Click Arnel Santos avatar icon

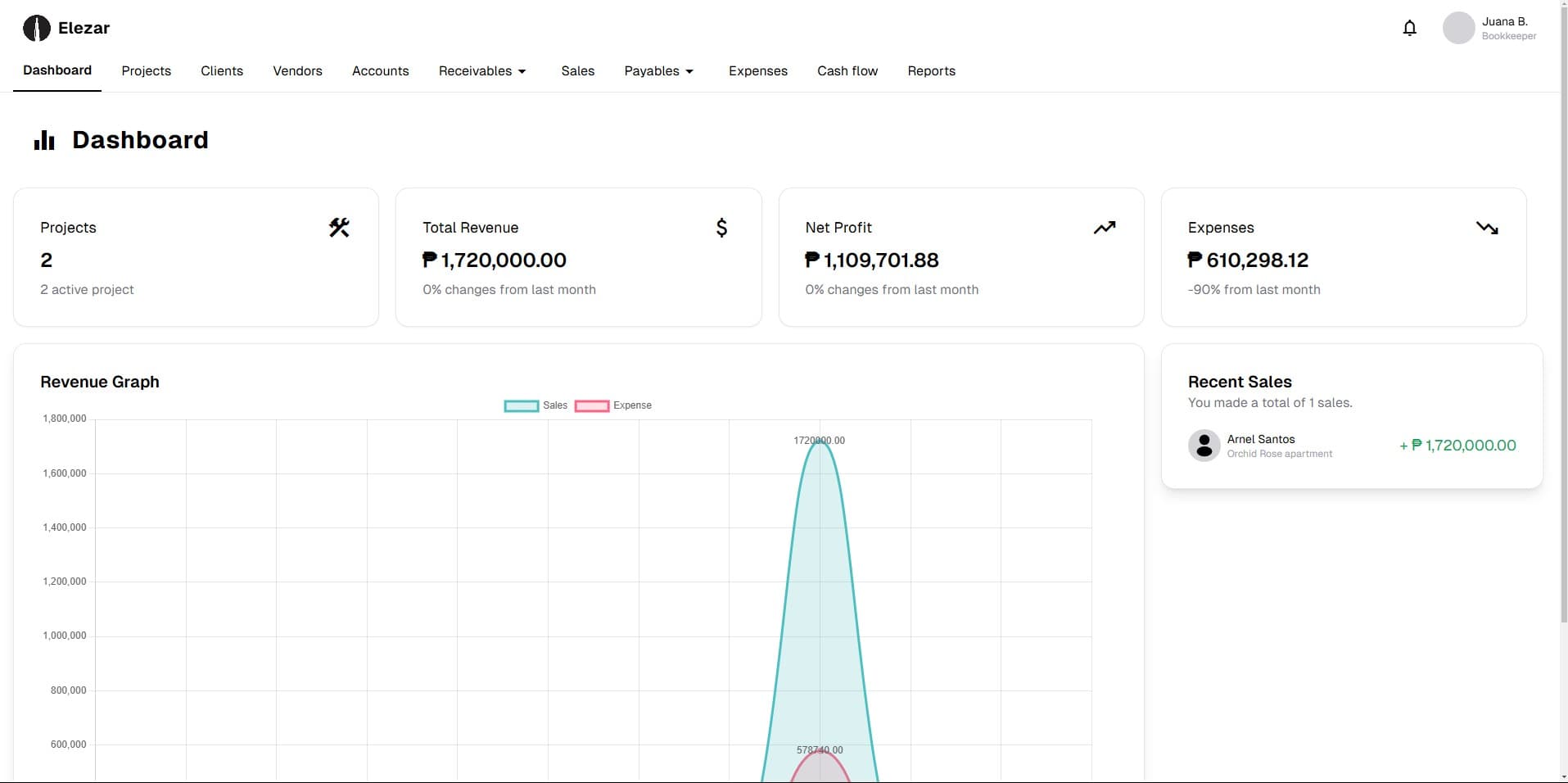tap(1204, 446)
